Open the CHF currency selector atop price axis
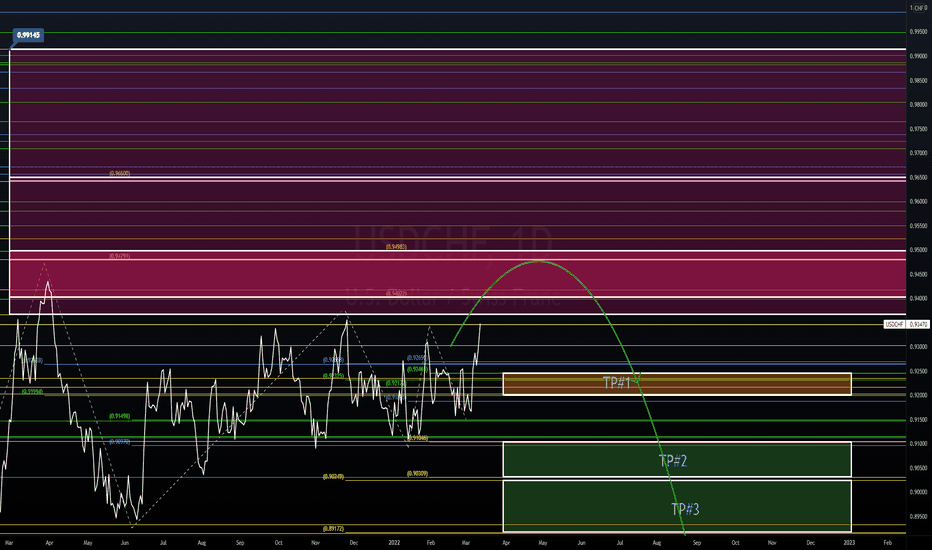Viewport: 932px width, 550px height. [x=918, y=8]
